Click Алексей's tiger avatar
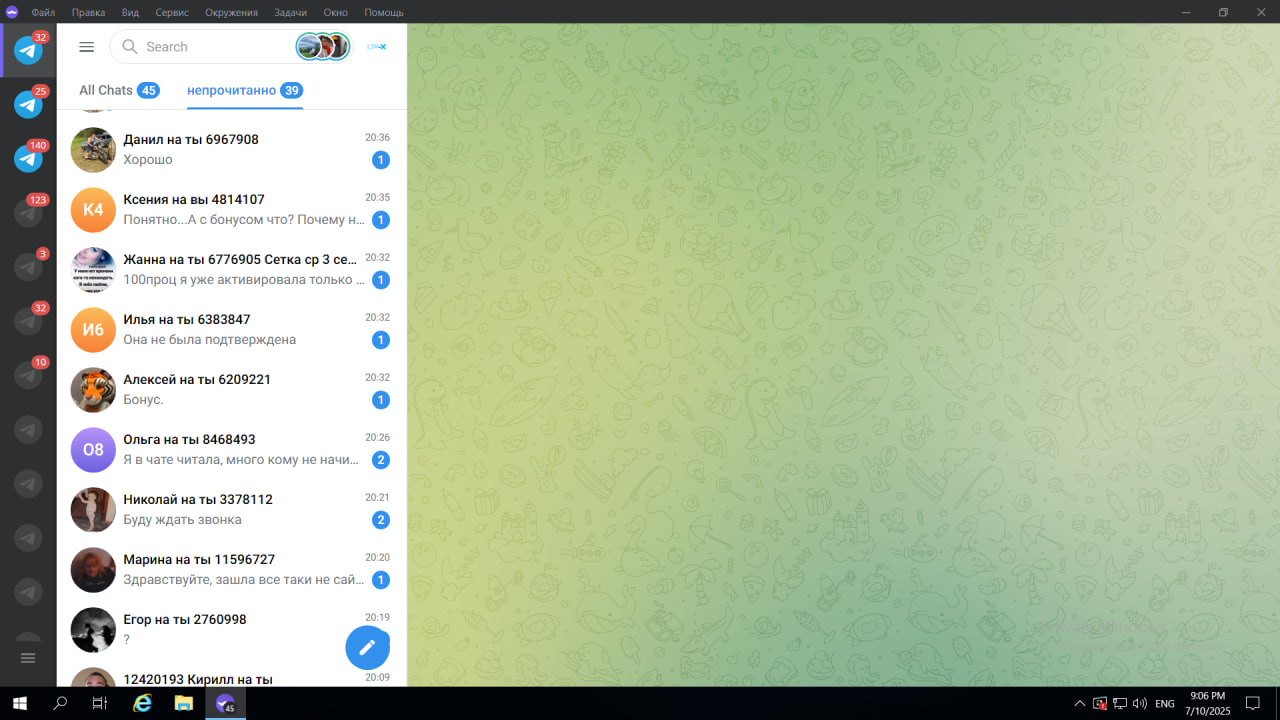1280x720 pixels. tap(93, 390)
